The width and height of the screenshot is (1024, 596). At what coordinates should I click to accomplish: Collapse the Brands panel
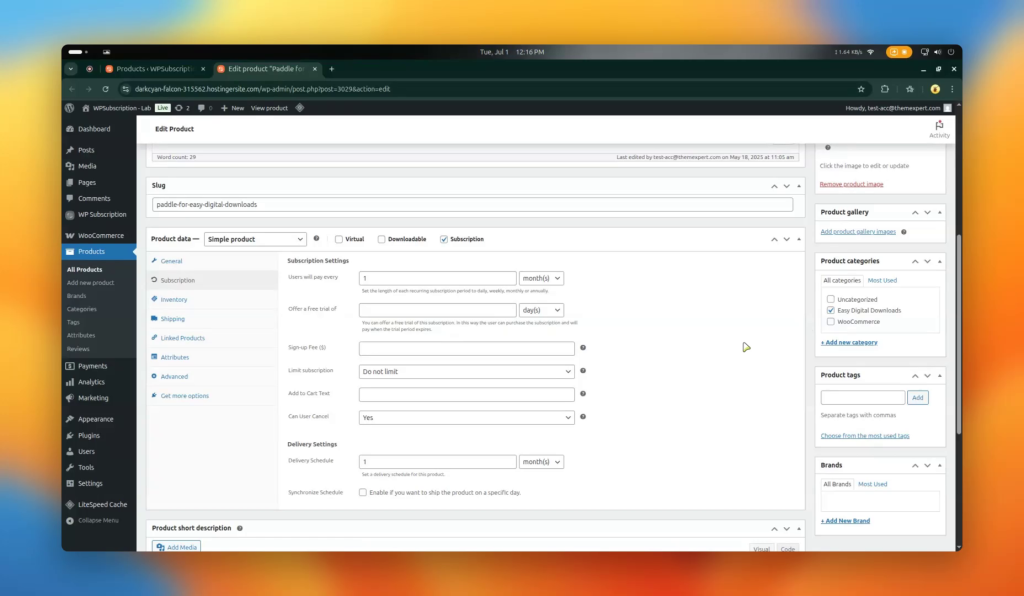(940, 465)
